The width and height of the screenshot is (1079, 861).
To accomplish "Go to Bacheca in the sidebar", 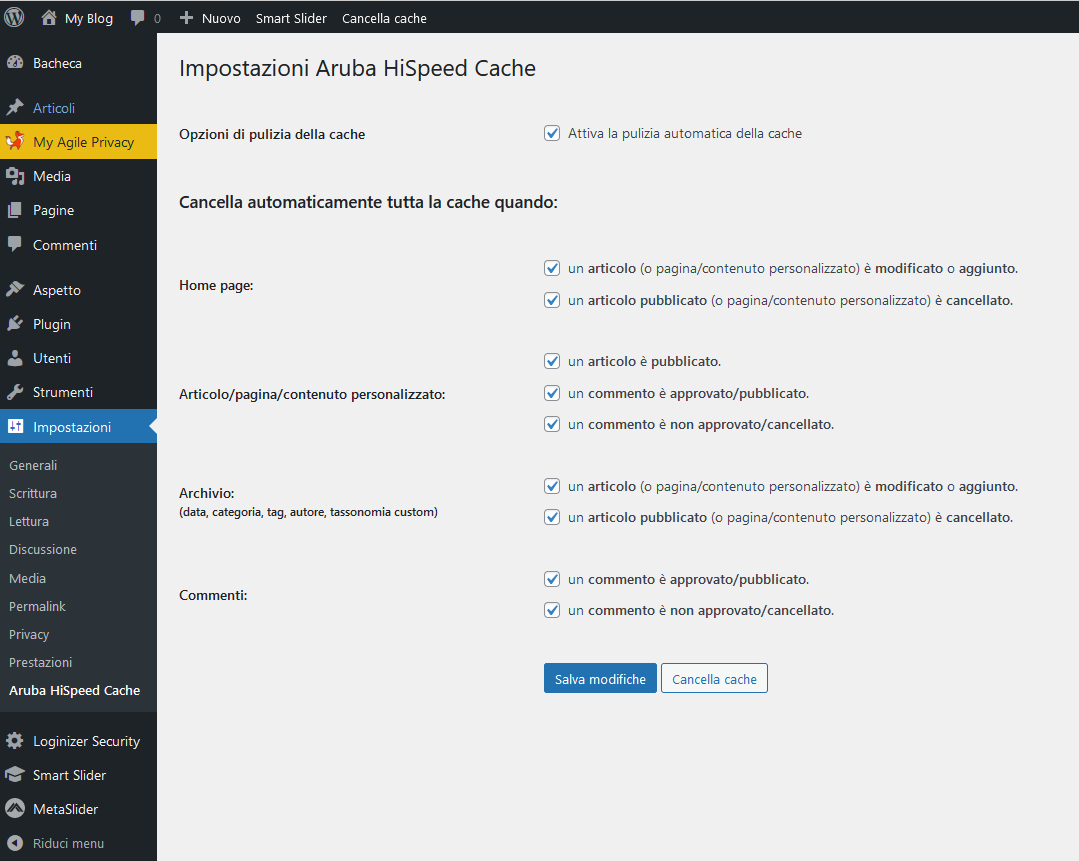I will (x=78, y=63).
